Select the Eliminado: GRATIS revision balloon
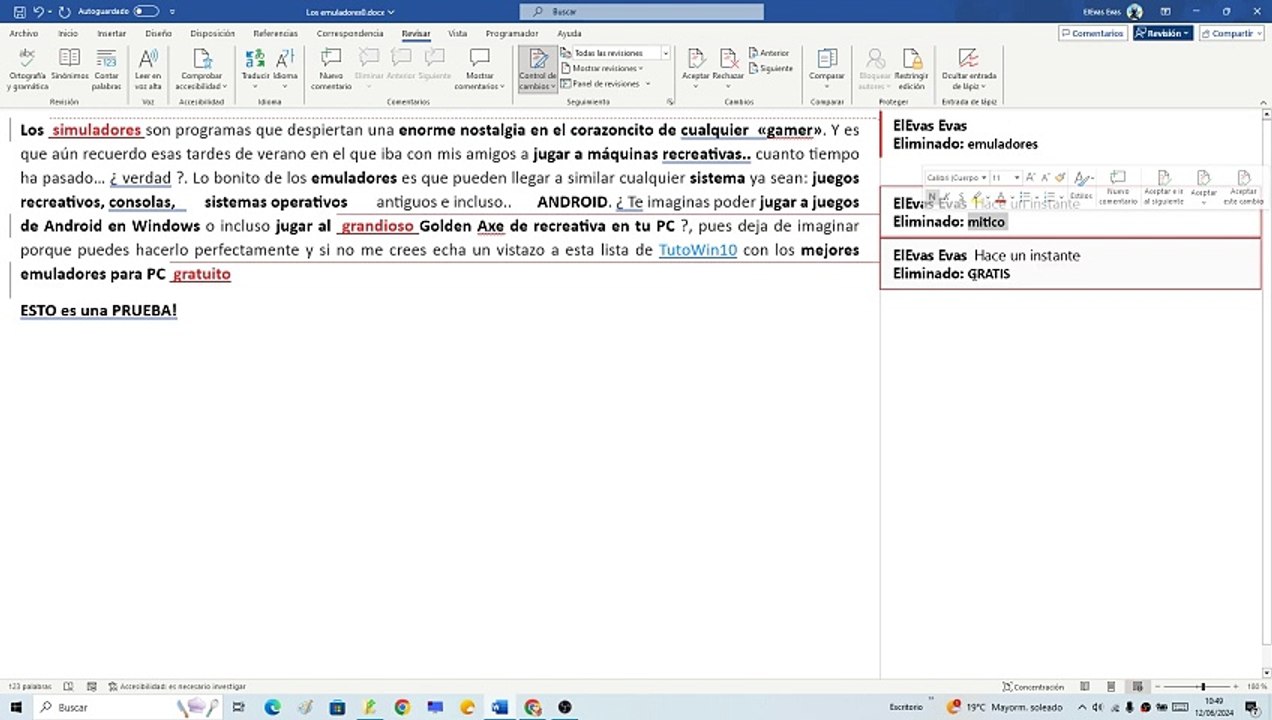The image size is (1272, 720). [1070, 264]
